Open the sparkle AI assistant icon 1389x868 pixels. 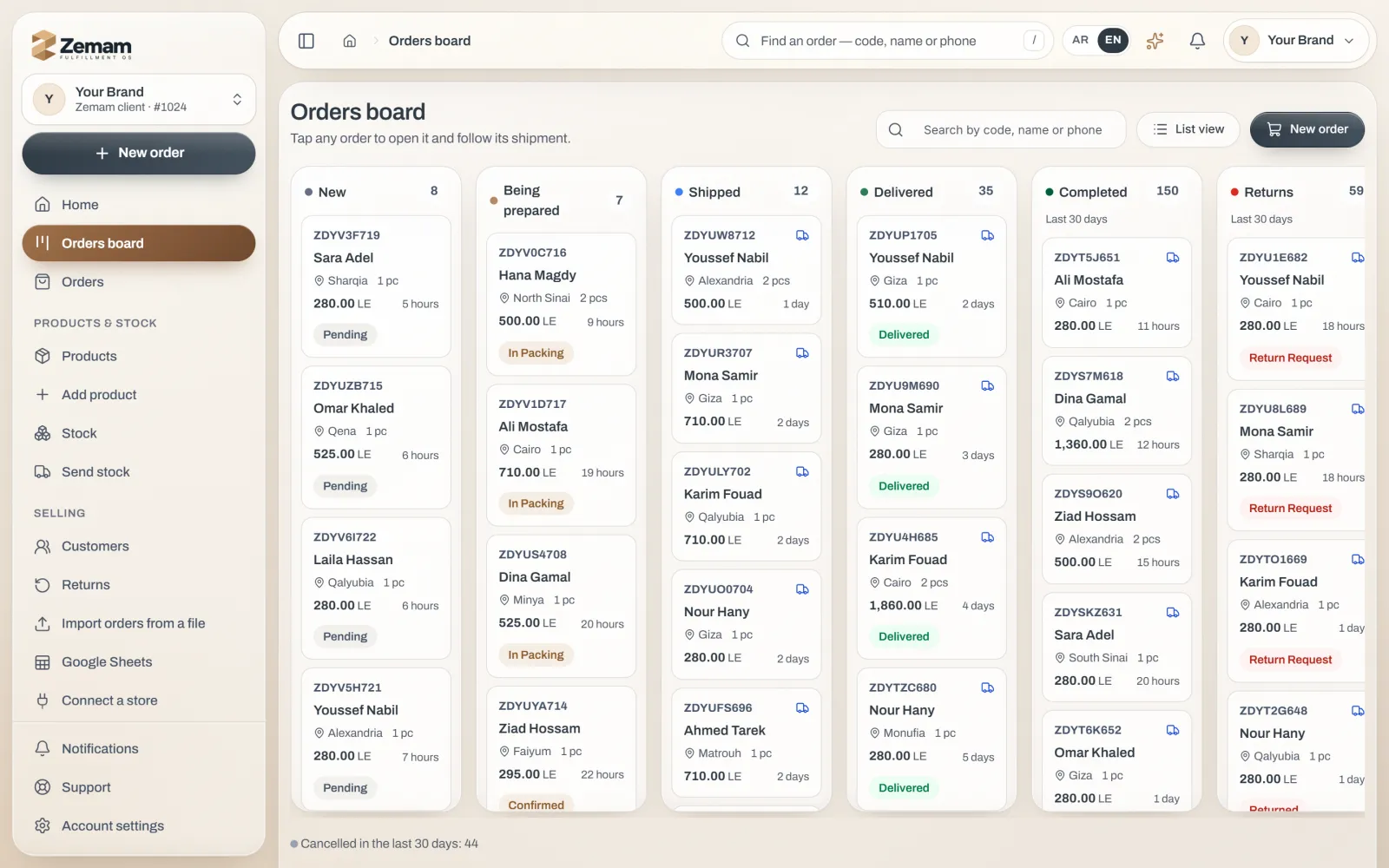(1155, 41)
